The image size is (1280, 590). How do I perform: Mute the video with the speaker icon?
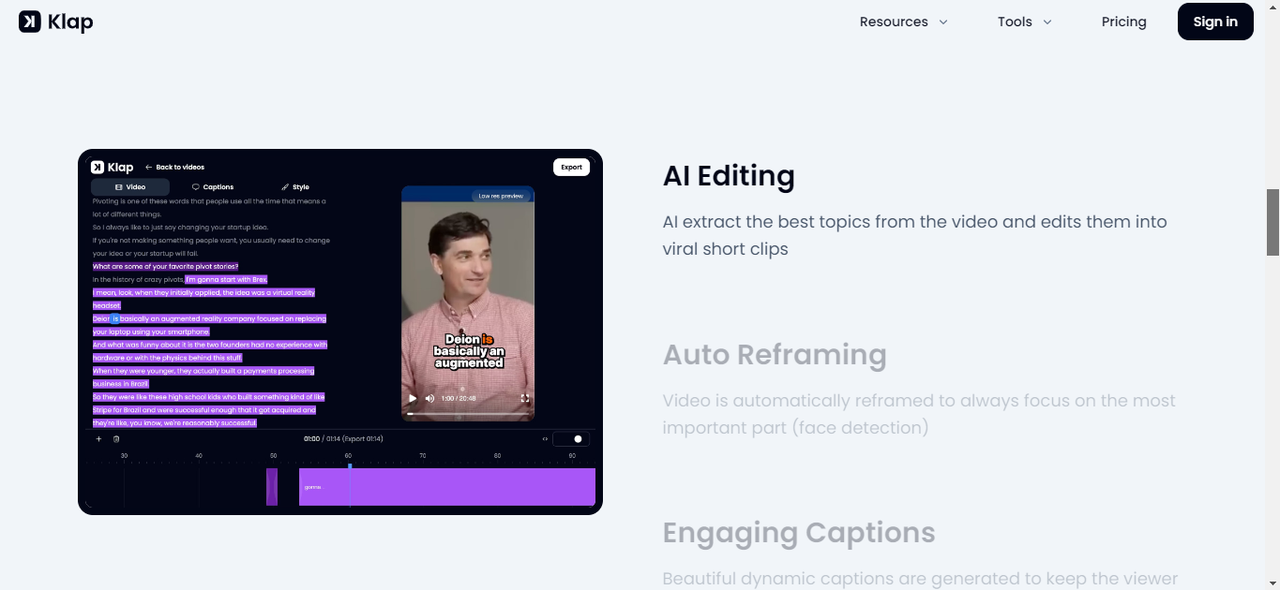(x=430, y=398)
